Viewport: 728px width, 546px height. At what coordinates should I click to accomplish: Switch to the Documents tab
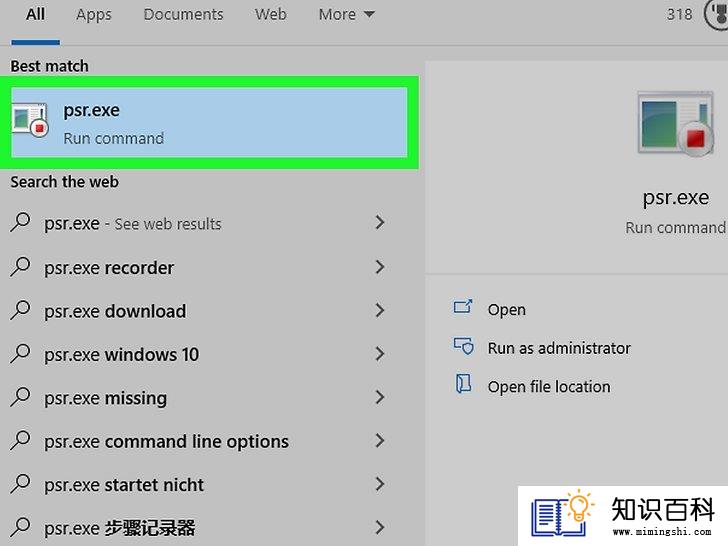[183, 14]
